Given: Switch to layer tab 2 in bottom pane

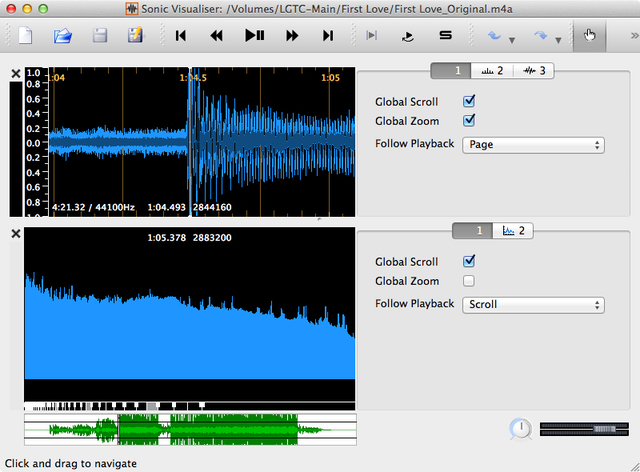Looking at the screenshot, I should [512, 231].
